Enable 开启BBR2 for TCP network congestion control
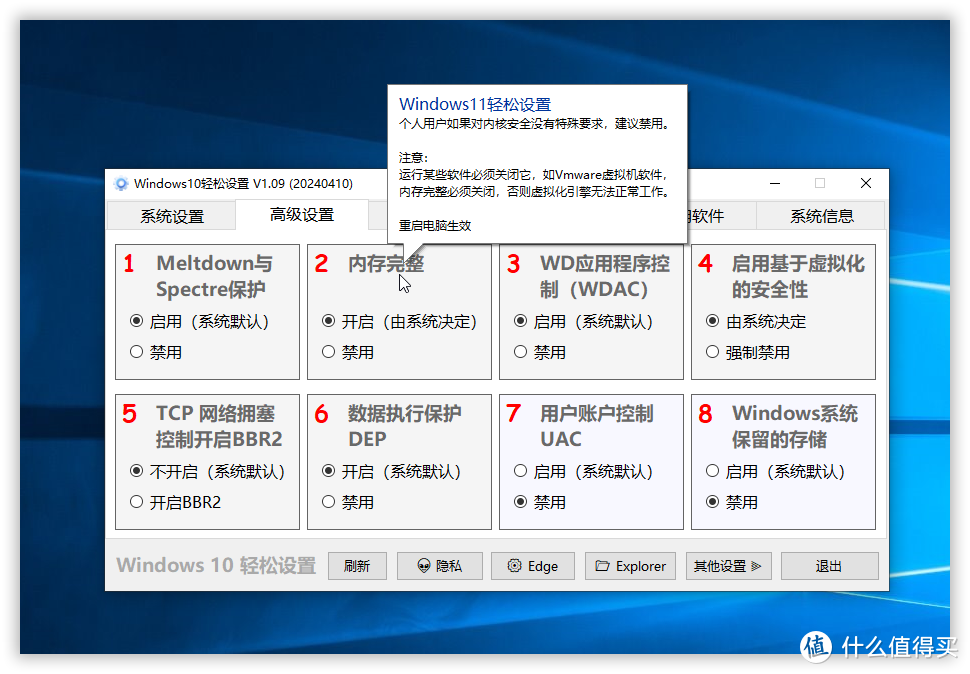Screen dimensions: 970x674 click(136, 502)
